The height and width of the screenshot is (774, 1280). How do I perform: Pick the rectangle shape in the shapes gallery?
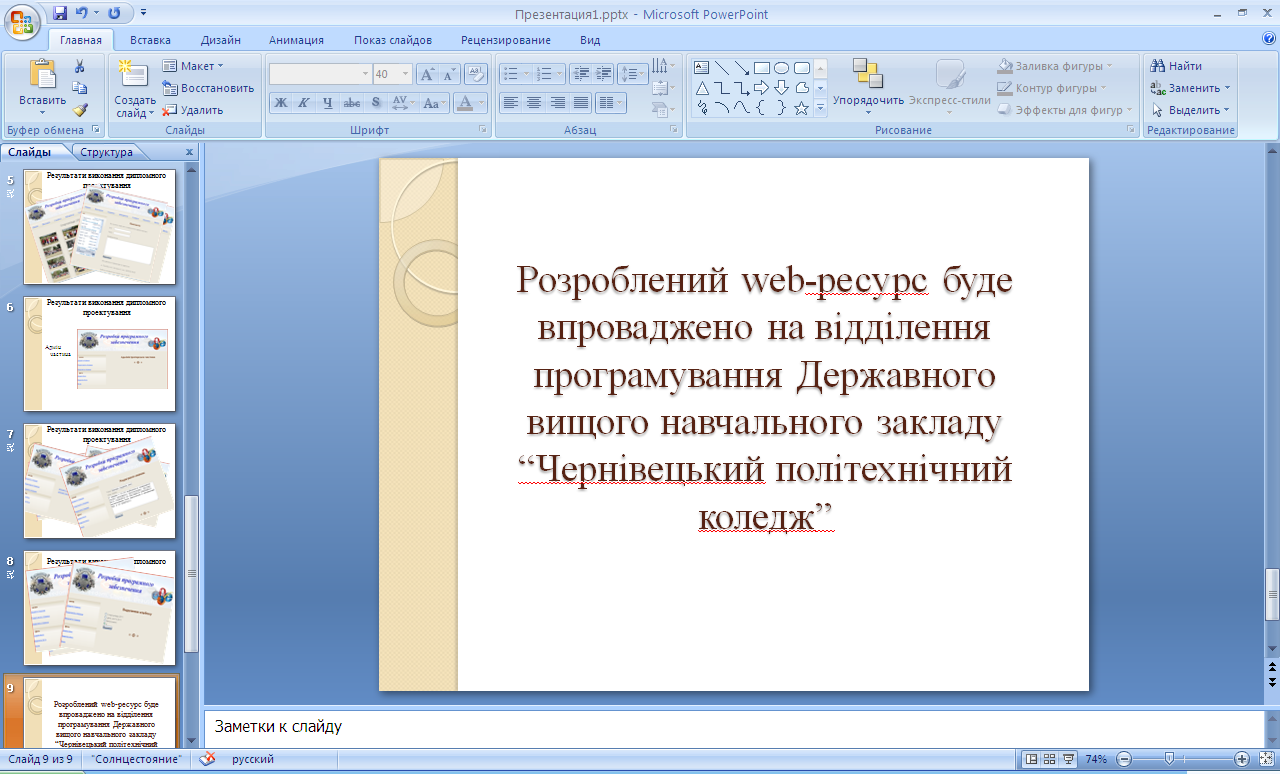762,68
